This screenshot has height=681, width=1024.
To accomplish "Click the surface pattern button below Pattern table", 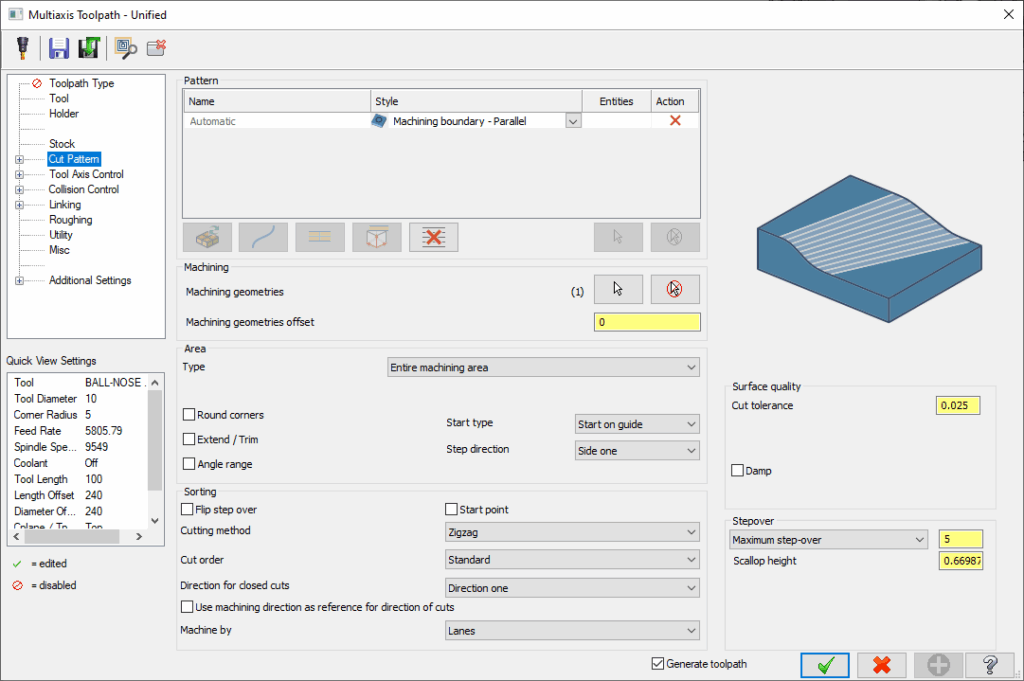I will (207, 237).
